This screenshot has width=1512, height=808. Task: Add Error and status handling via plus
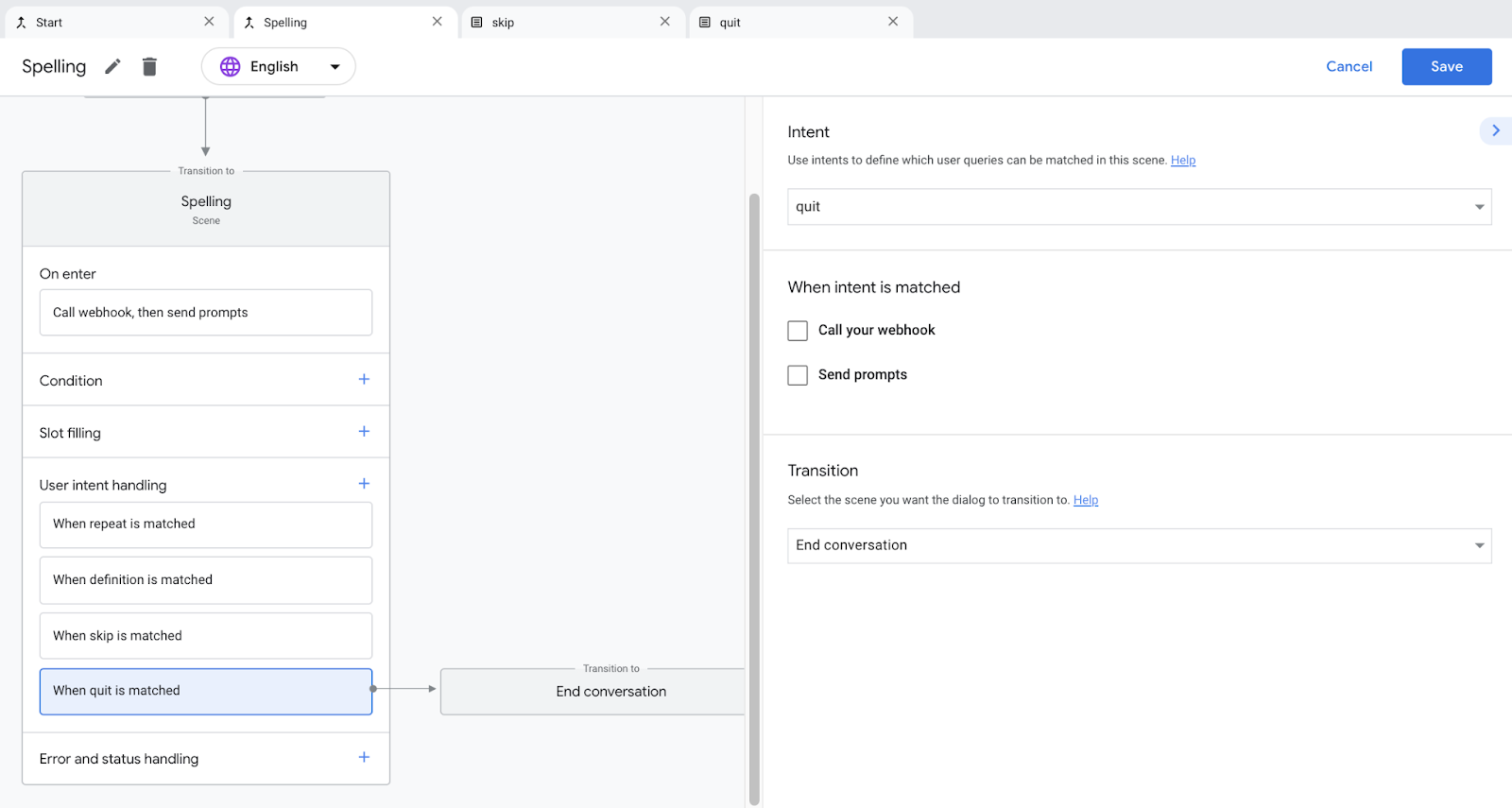[364, 758]
